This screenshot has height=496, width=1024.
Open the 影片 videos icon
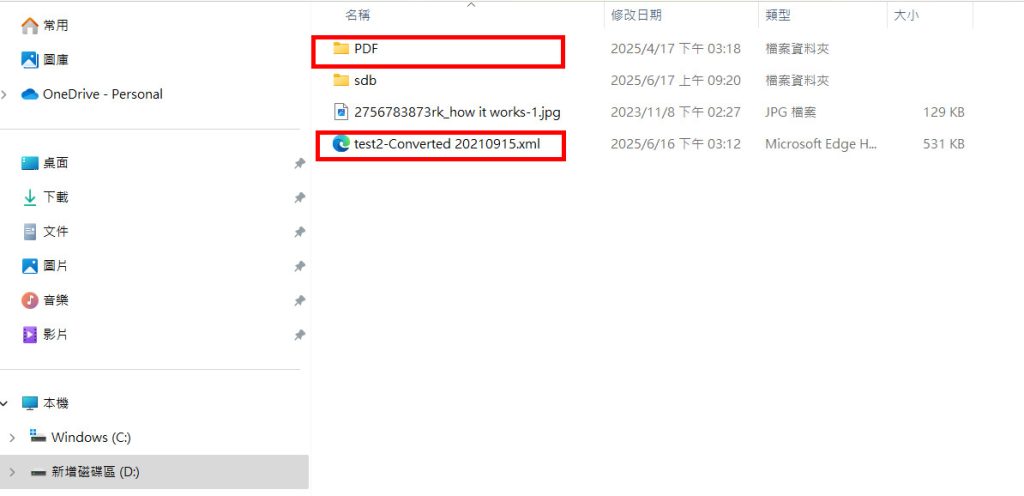(30, 335)
